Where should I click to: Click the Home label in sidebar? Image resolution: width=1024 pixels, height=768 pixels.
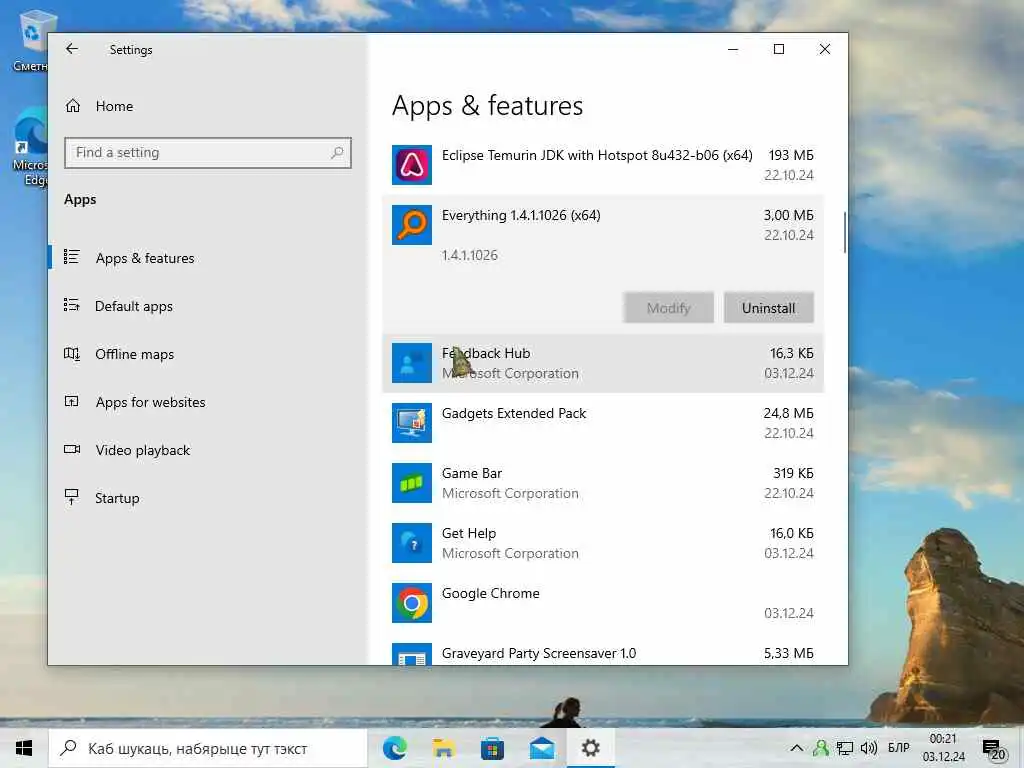[x=114, y=106]
